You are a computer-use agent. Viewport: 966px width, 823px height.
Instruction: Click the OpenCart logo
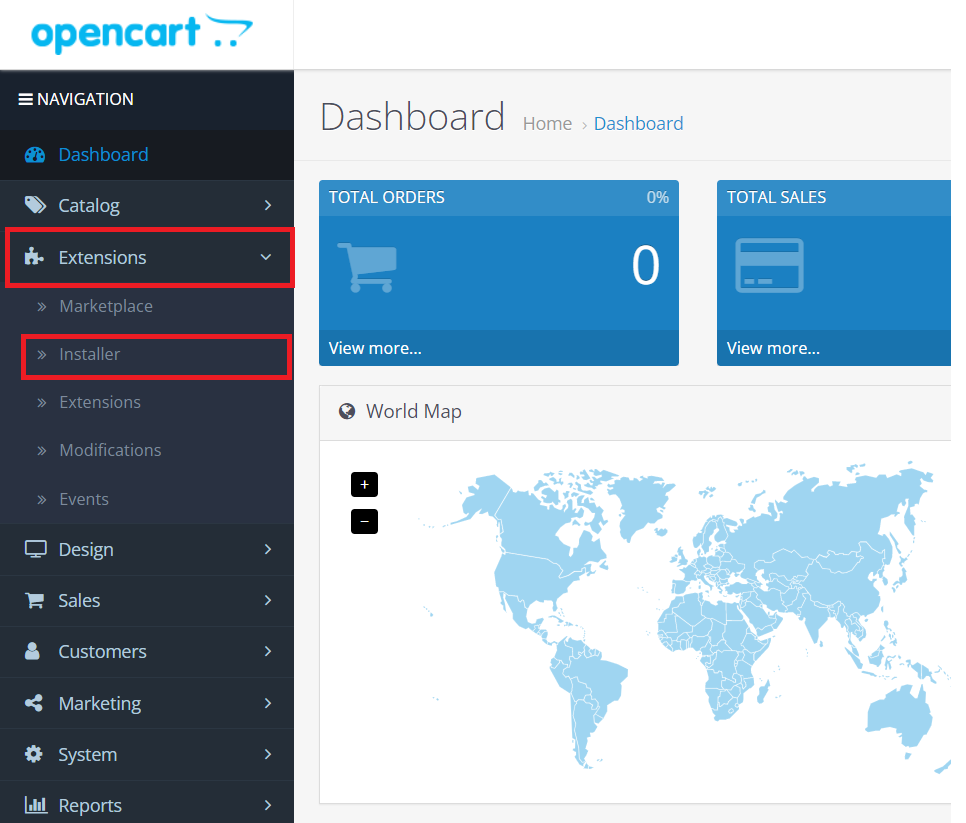click(141, 34)
